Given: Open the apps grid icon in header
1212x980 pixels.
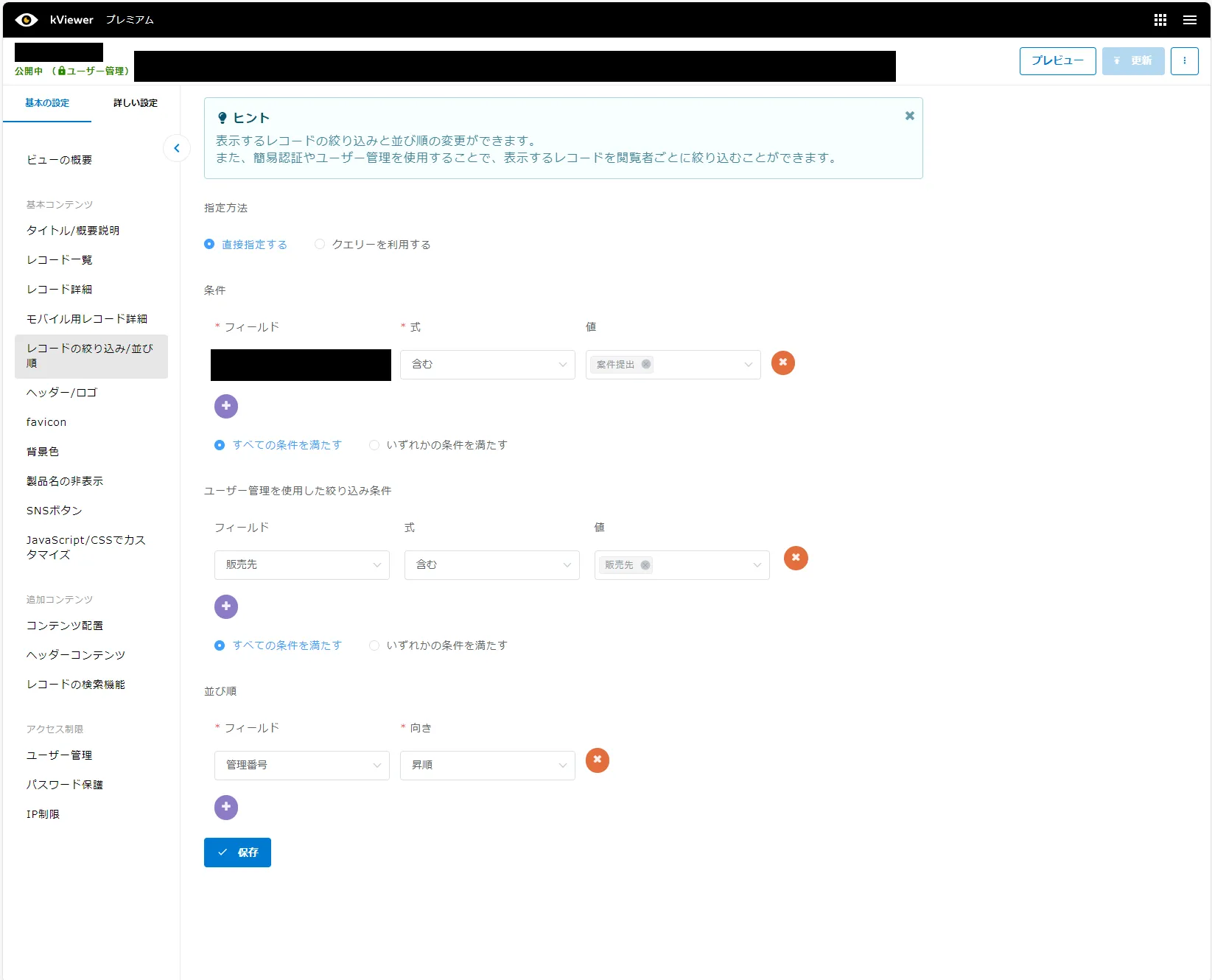Looking at the screenshot, I should (x=1160, y=20).
